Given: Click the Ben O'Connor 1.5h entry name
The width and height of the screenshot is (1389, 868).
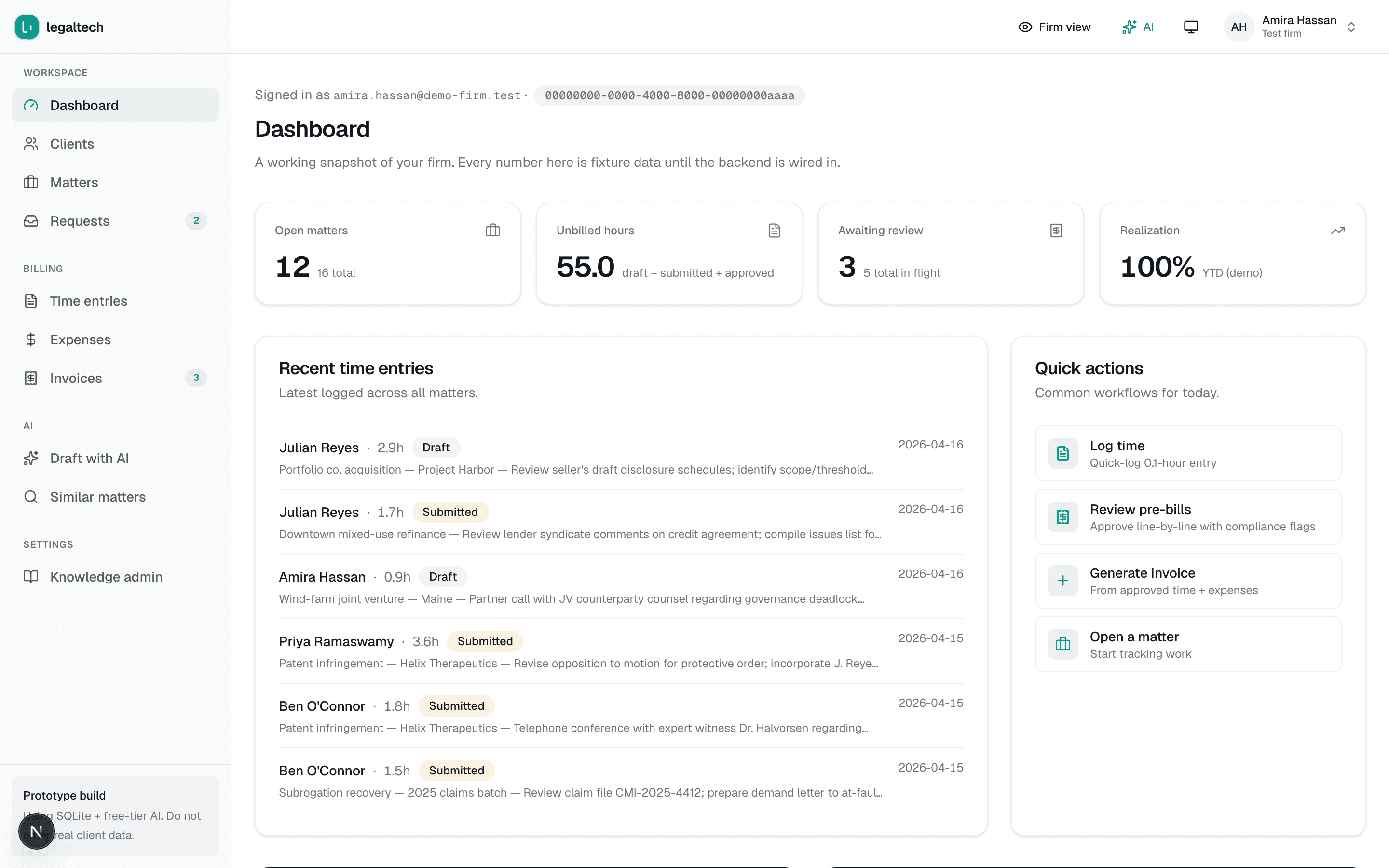Looking at the screenshot, I should click(x=322, y=771).
